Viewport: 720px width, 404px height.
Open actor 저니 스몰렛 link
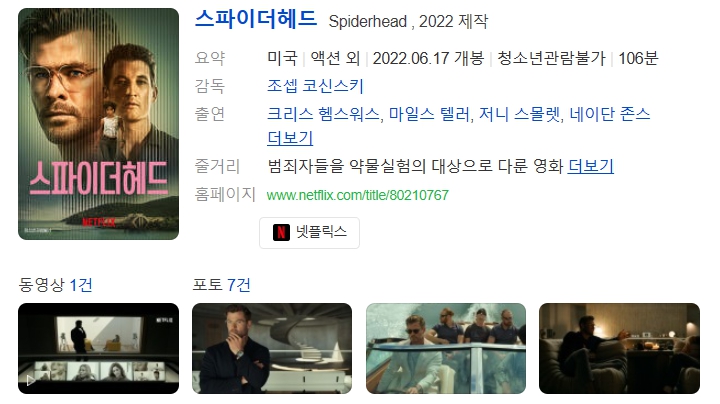coord(519,114)
